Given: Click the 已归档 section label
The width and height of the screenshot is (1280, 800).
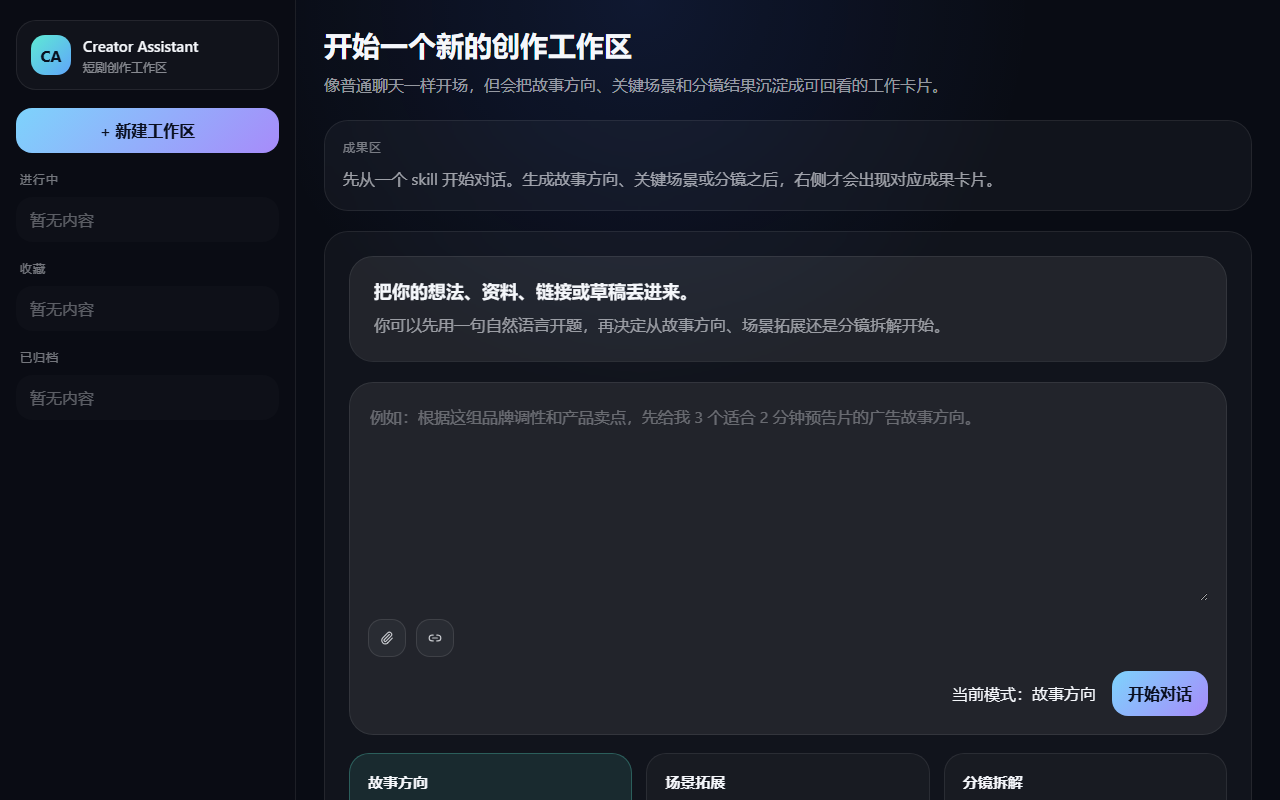Looking at the screenshot, I should 39,358.
